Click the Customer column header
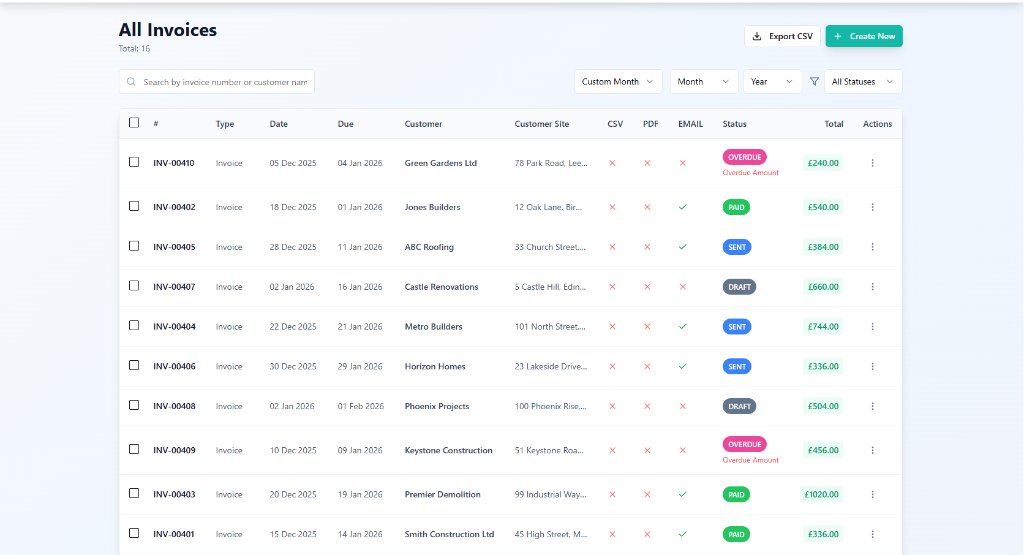1024x555 pixels. point(423,124)
